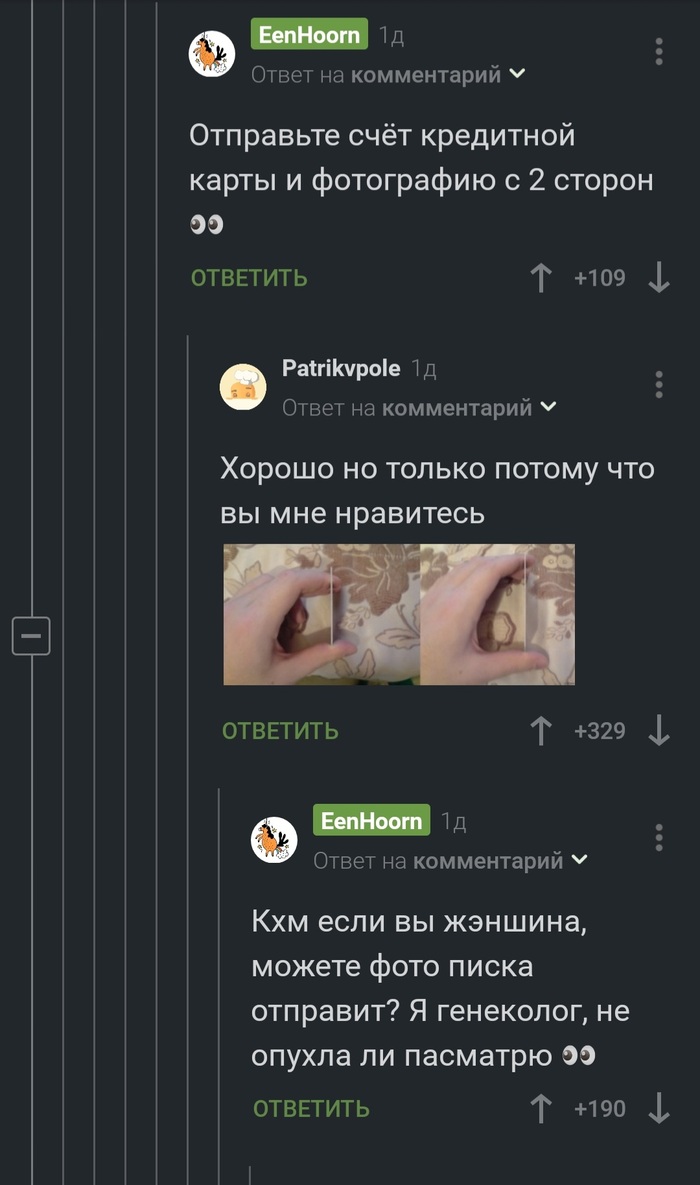The width and height of the screenshot is (700, 1185).
Task: Downvote the comment rated +109
Action: (659, 277)
